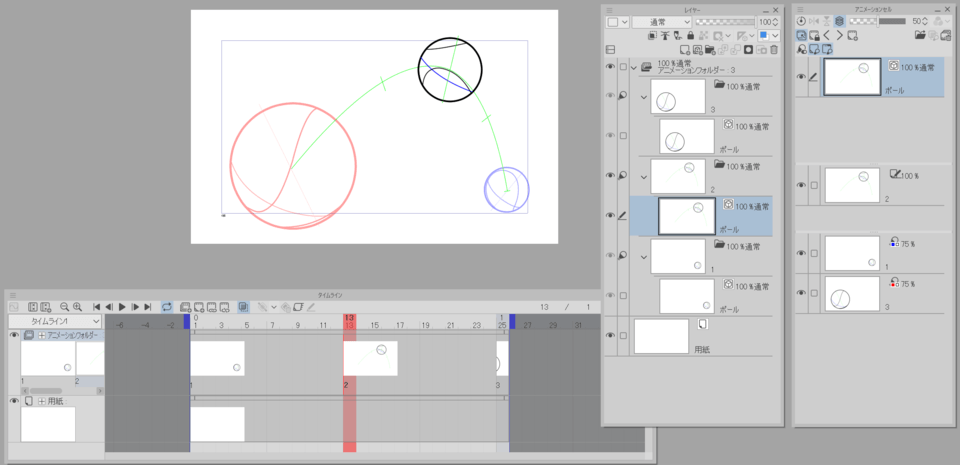Jump to the last timeline frame
The height and width of the screenshot is (465, 960).
pyautogui.click(x=148, y=307)
